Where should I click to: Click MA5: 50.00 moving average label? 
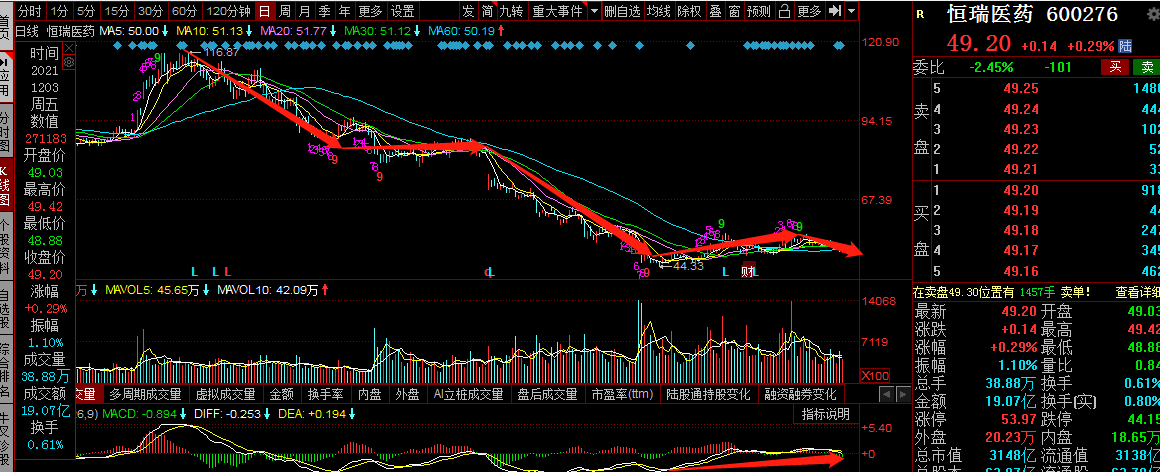(130, 30)
